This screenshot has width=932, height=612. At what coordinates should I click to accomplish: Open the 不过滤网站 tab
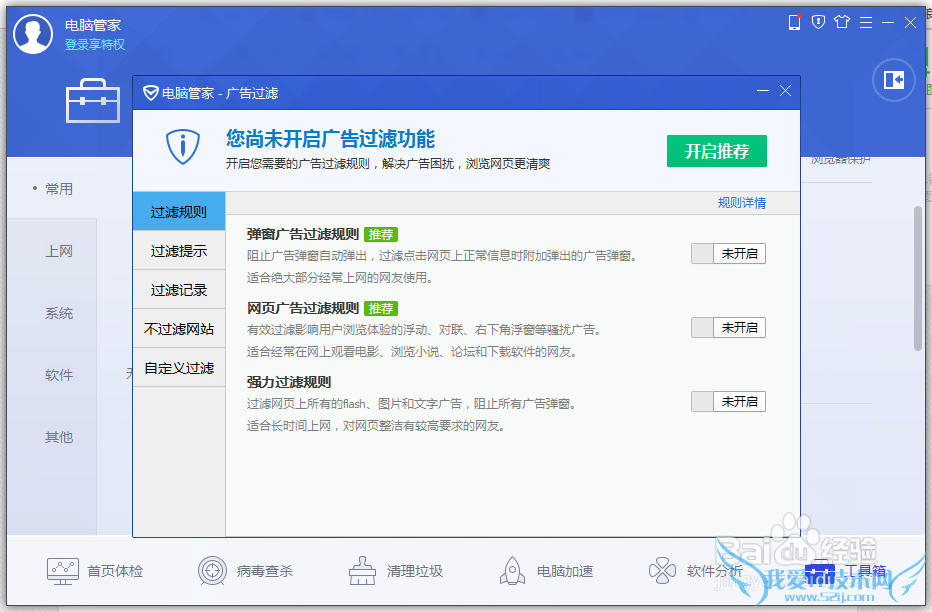pyautogui.click(x=179, y=329)
